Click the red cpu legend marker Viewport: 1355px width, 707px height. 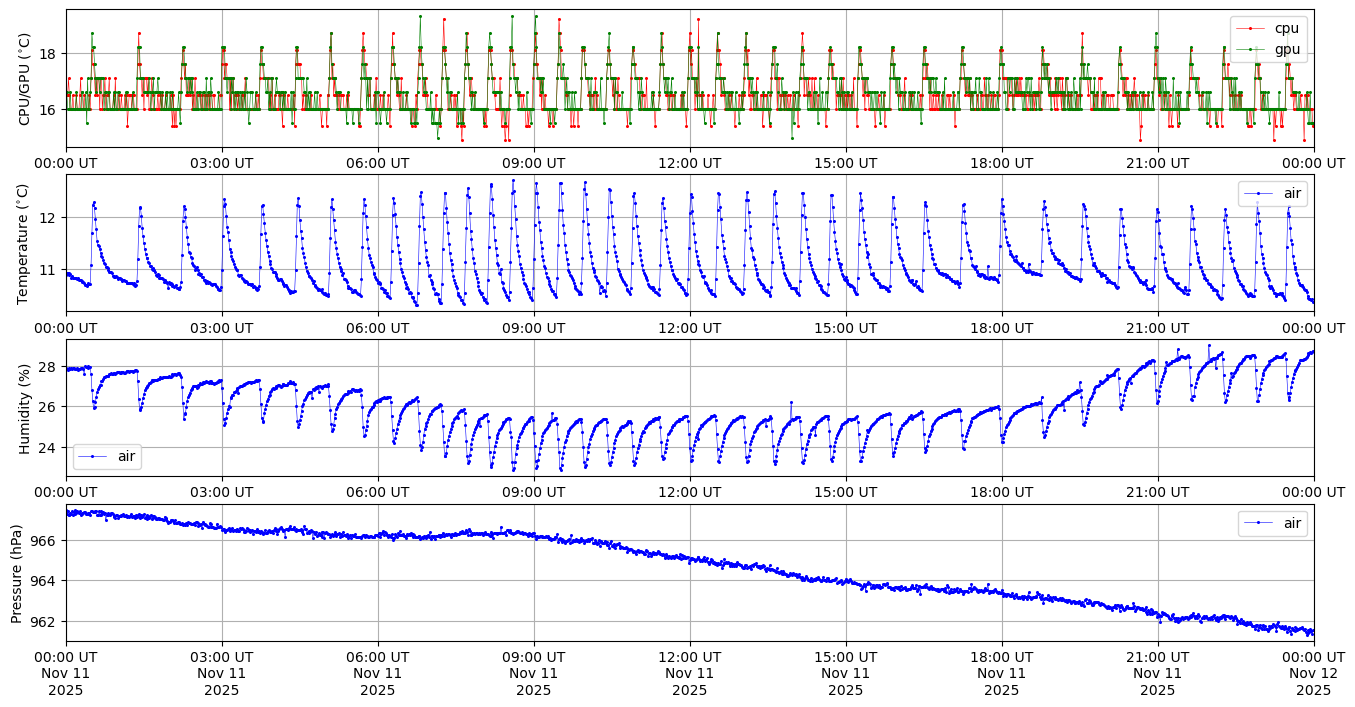pyautogui.click(x=1248, y=29)
